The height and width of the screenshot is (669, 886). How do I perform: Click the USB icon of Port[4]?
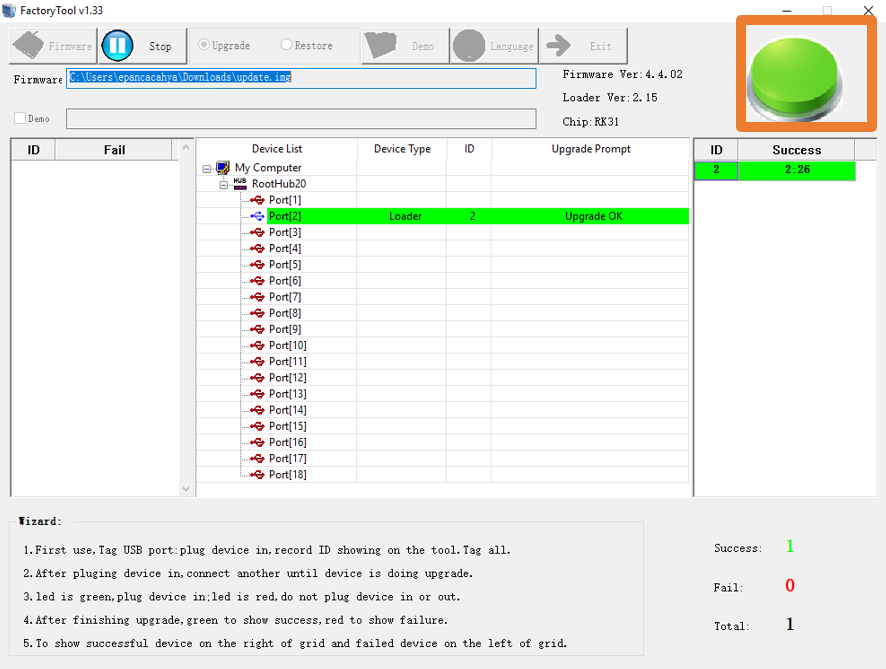[257, 249]
